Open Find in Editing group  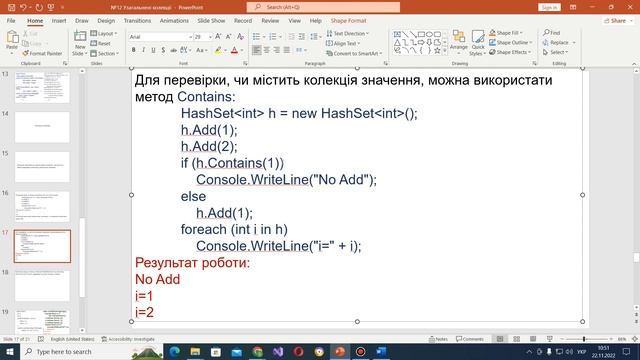pos(552,33)
